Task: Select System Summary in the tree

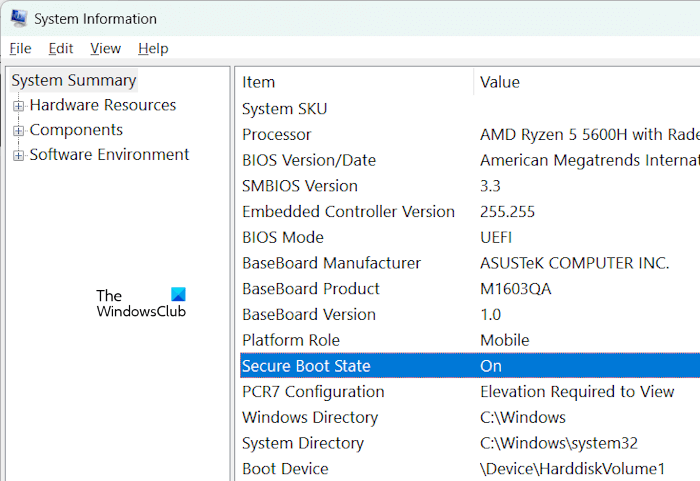Action: 74,81
